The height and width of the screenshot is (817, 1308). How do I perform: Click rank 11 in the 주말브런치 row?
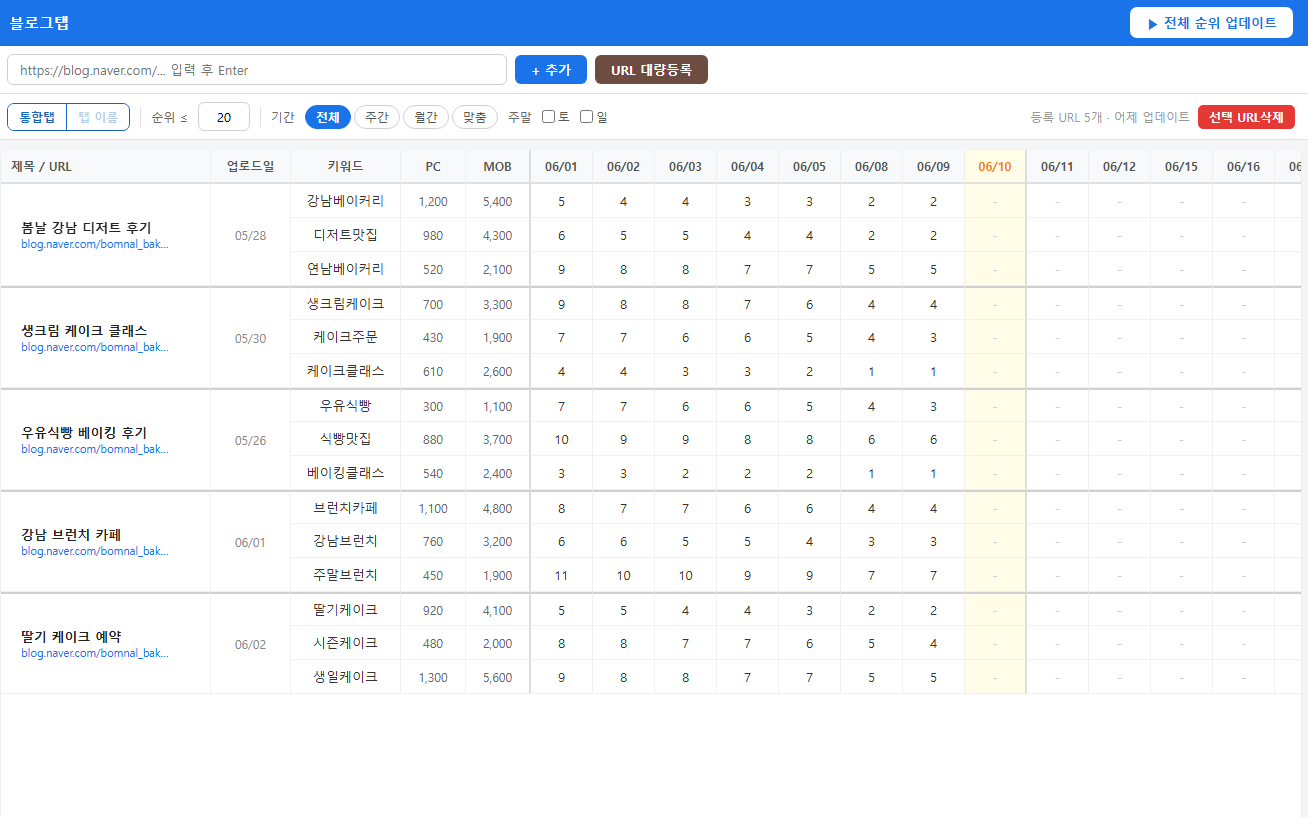click(561, 575)
